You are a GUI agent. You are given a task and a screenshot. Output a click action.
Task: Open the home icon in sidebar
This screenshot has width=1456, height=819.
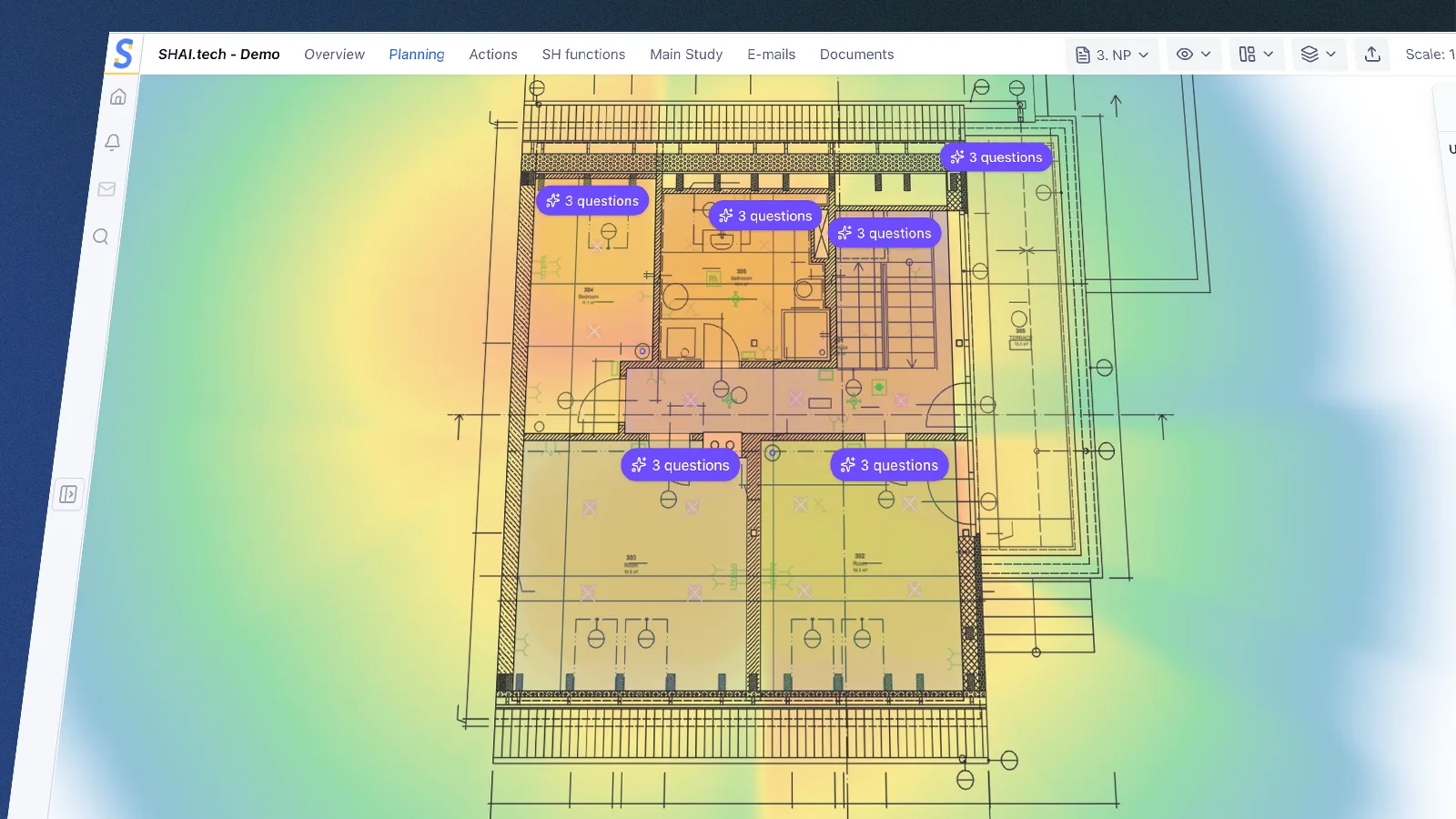pyautogui.click(x=118, y=96)
